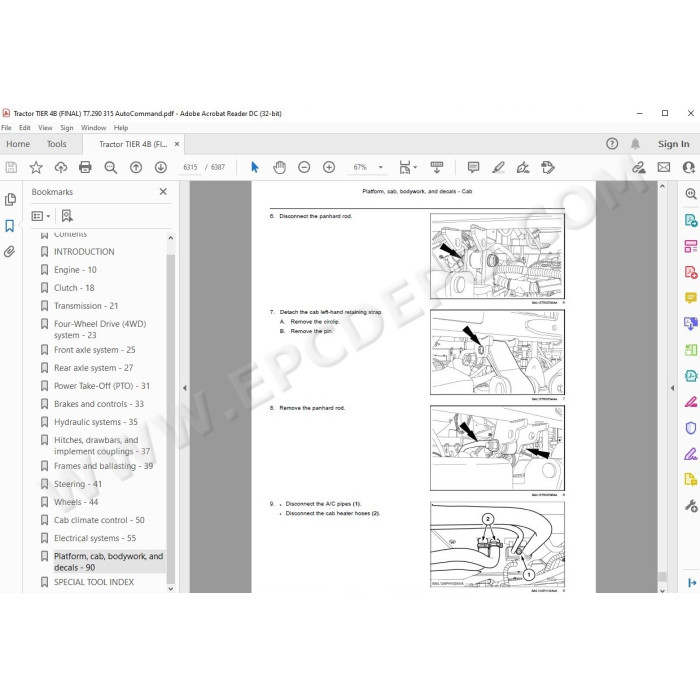Open the page thumbnails panel
Viewport: 700px width, 700px height.
click(10, 200)
